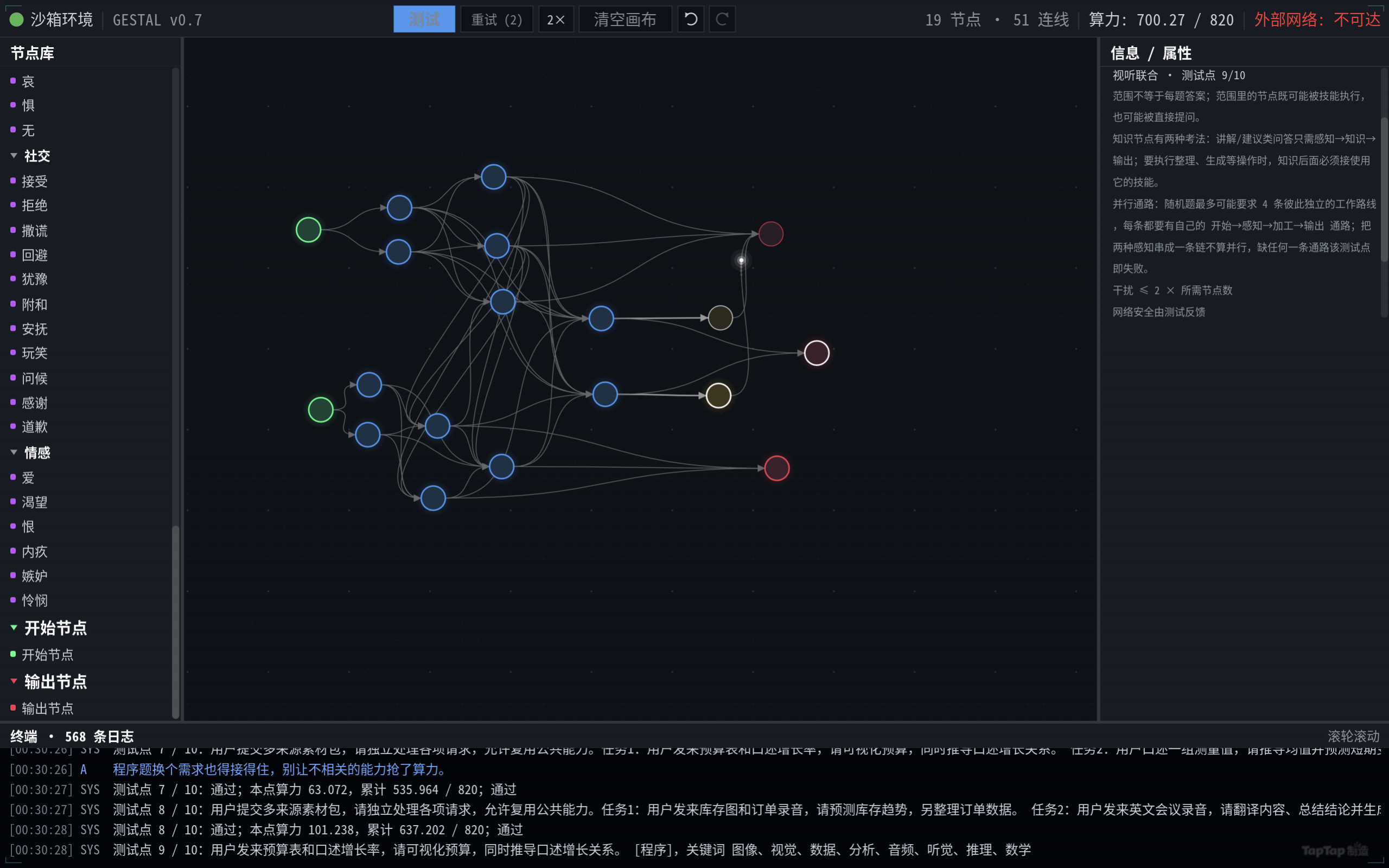
Task: Click the lower olive white-ringed node
Action: click(x=718, y=395)
